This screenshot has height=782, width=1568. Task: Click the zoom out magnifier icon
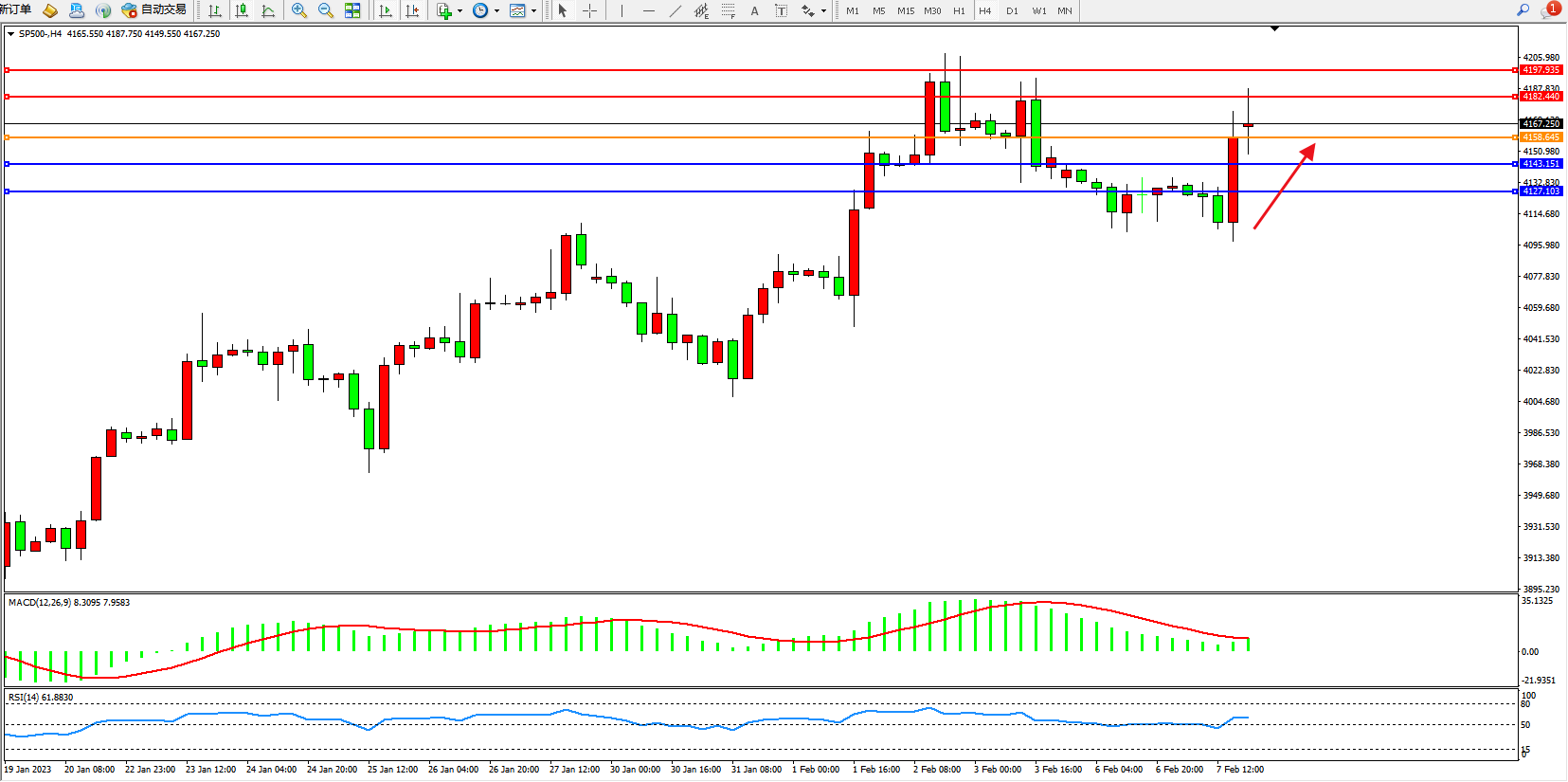coord(326,10)
